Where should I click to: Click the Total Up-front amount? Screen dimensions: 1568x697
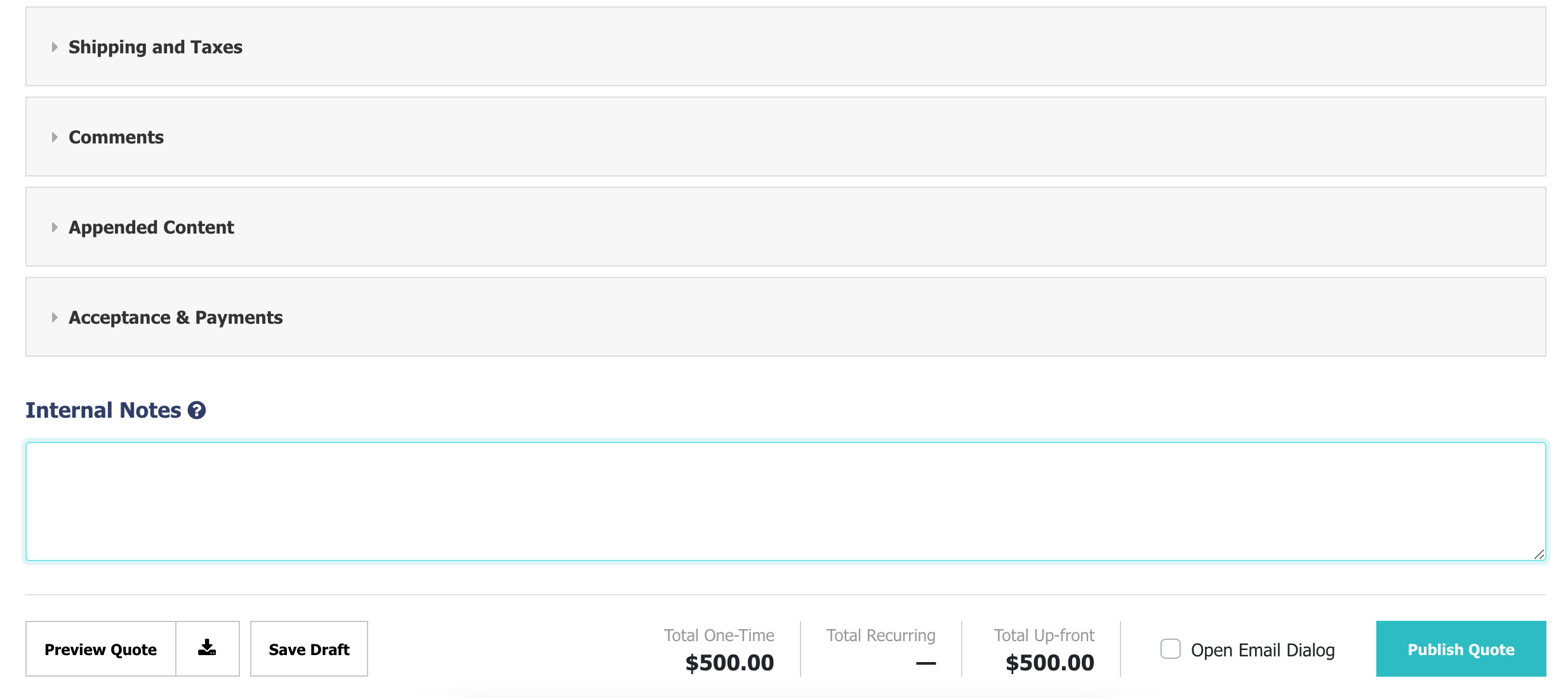click(x=1050, y=663)
